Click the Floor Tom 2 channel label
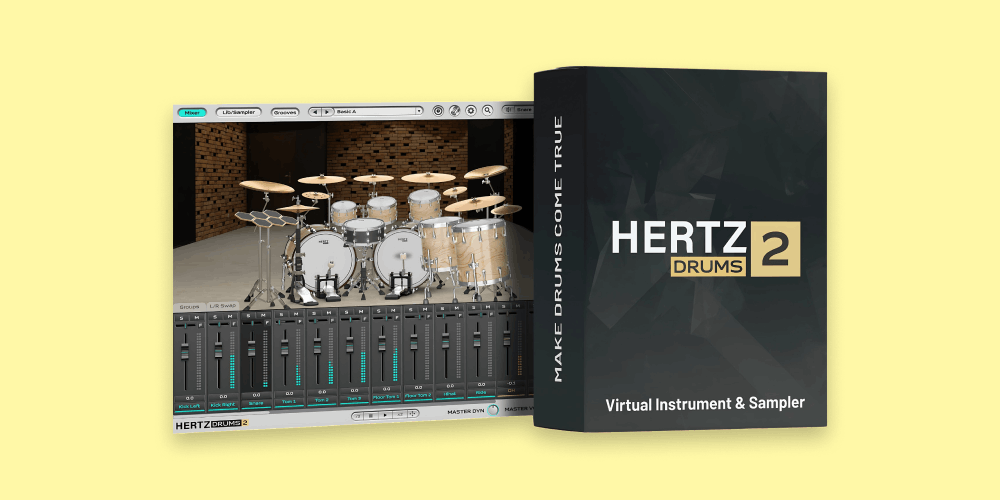 tap(418, 395)
